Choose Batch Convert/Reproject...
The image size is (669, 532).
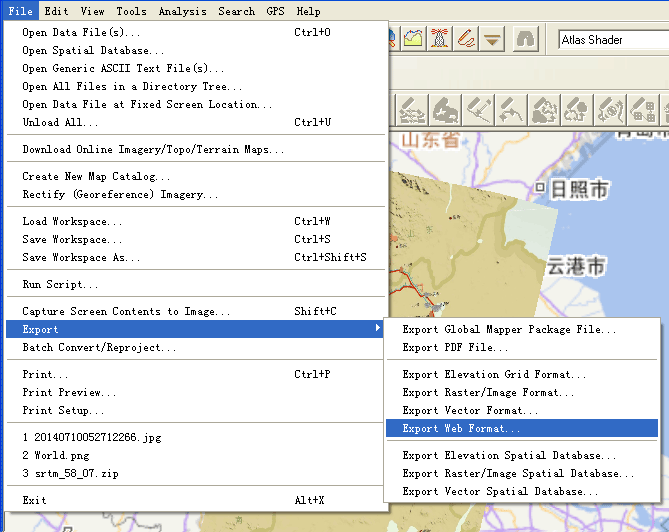[197, 347]
